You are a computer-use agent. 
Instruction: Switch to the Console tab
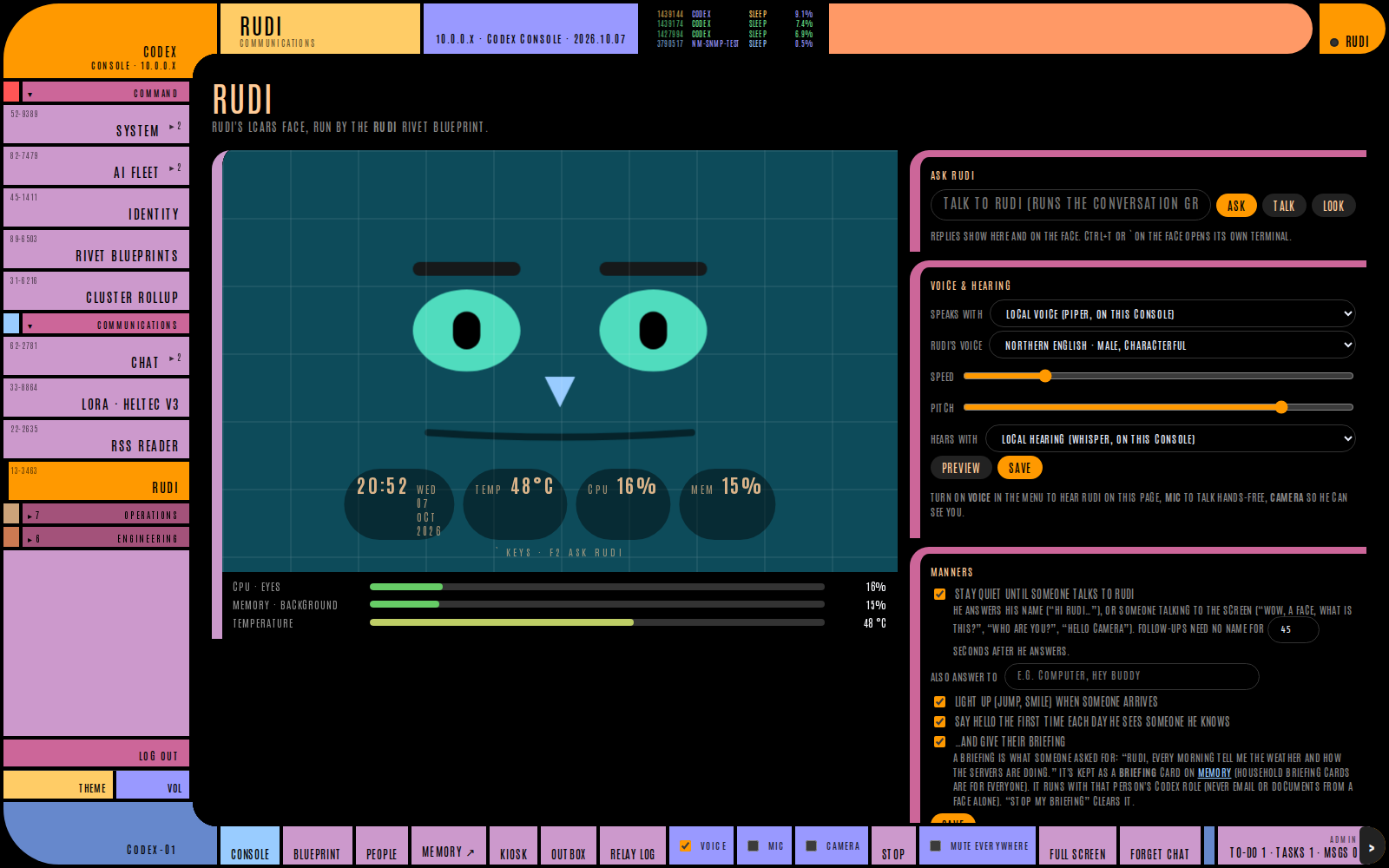250,846
